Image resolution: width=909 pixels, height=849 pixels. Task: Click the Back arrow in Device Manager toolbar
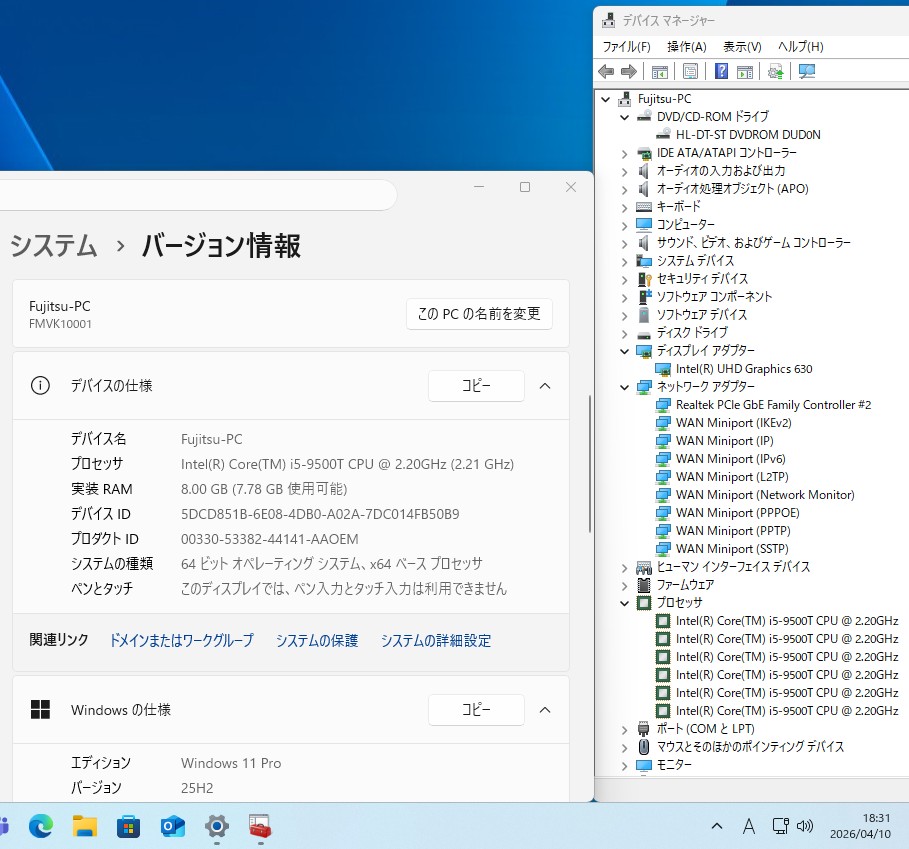point(606,71)
